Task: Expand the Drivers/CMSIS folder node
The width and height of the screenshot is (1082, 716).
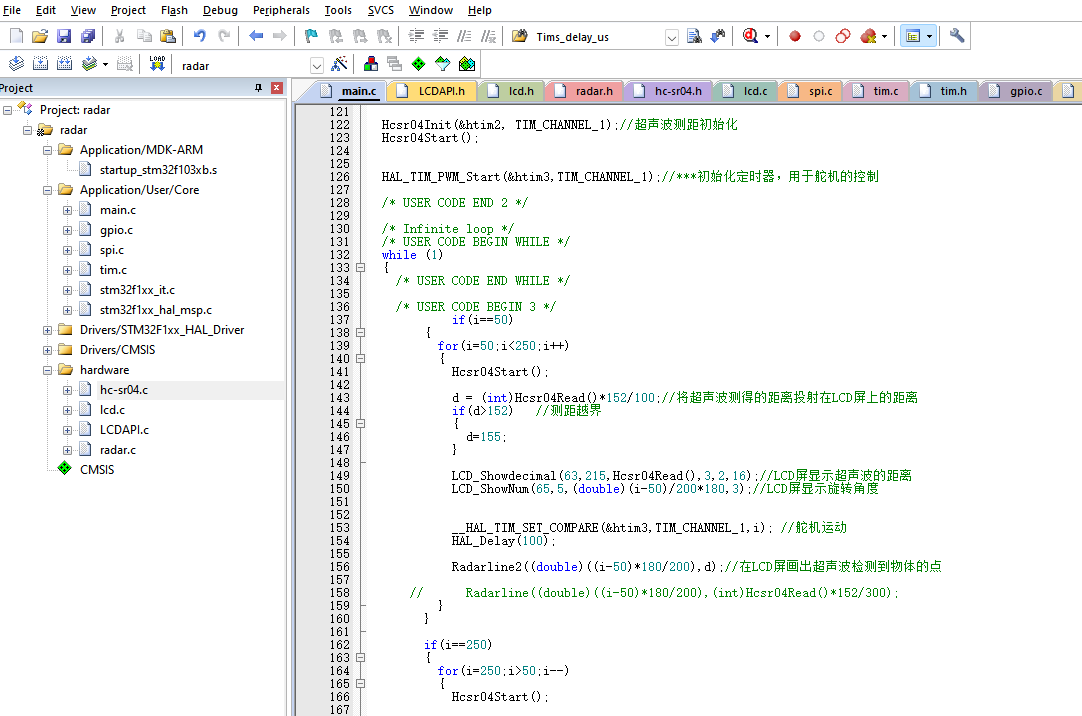Action: click(48, 350)
